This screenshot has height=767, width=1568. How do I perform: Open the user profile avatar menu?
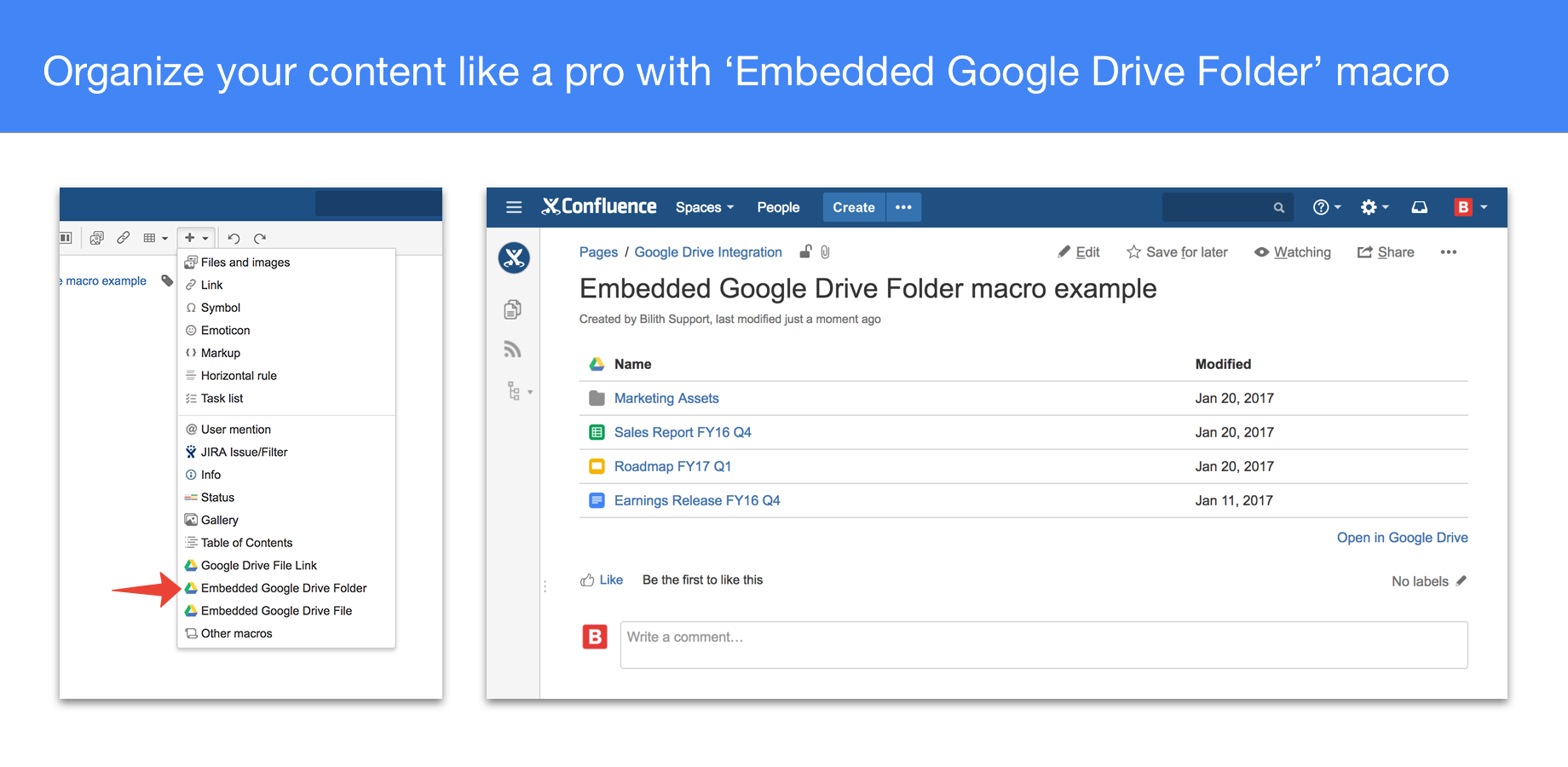[1470, 207]
